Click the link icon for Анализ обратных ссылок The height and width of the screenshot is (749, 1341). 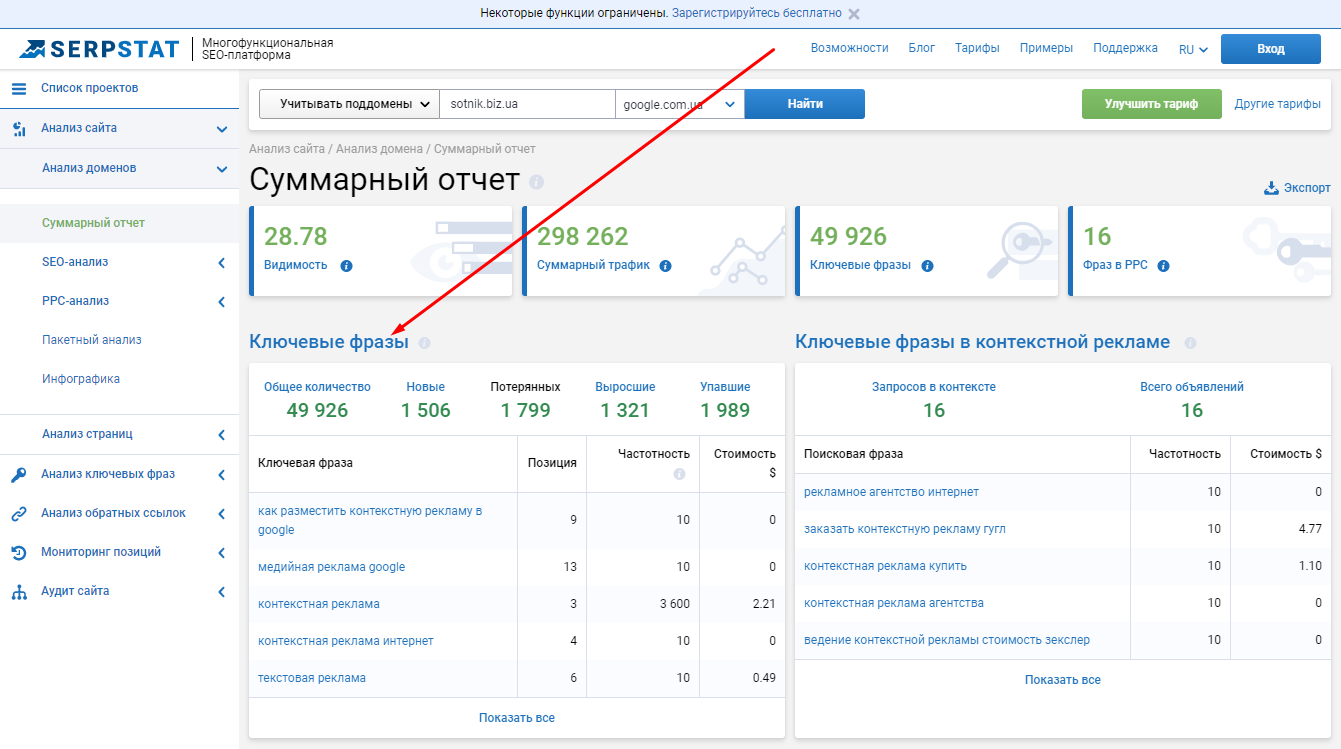pyautogui.click(x=18, y=514)
